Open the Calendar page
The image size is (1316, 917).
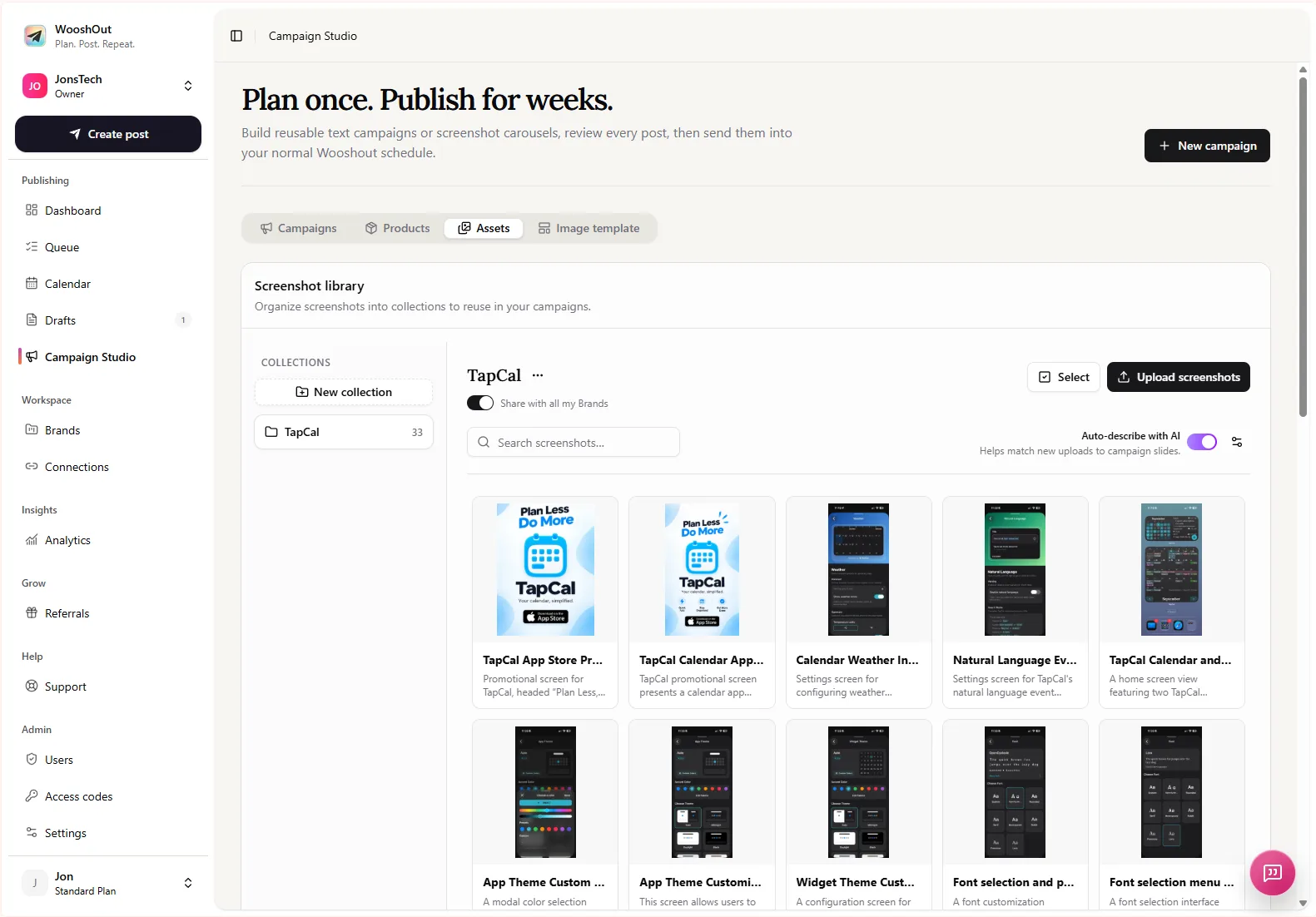(108, 284)
